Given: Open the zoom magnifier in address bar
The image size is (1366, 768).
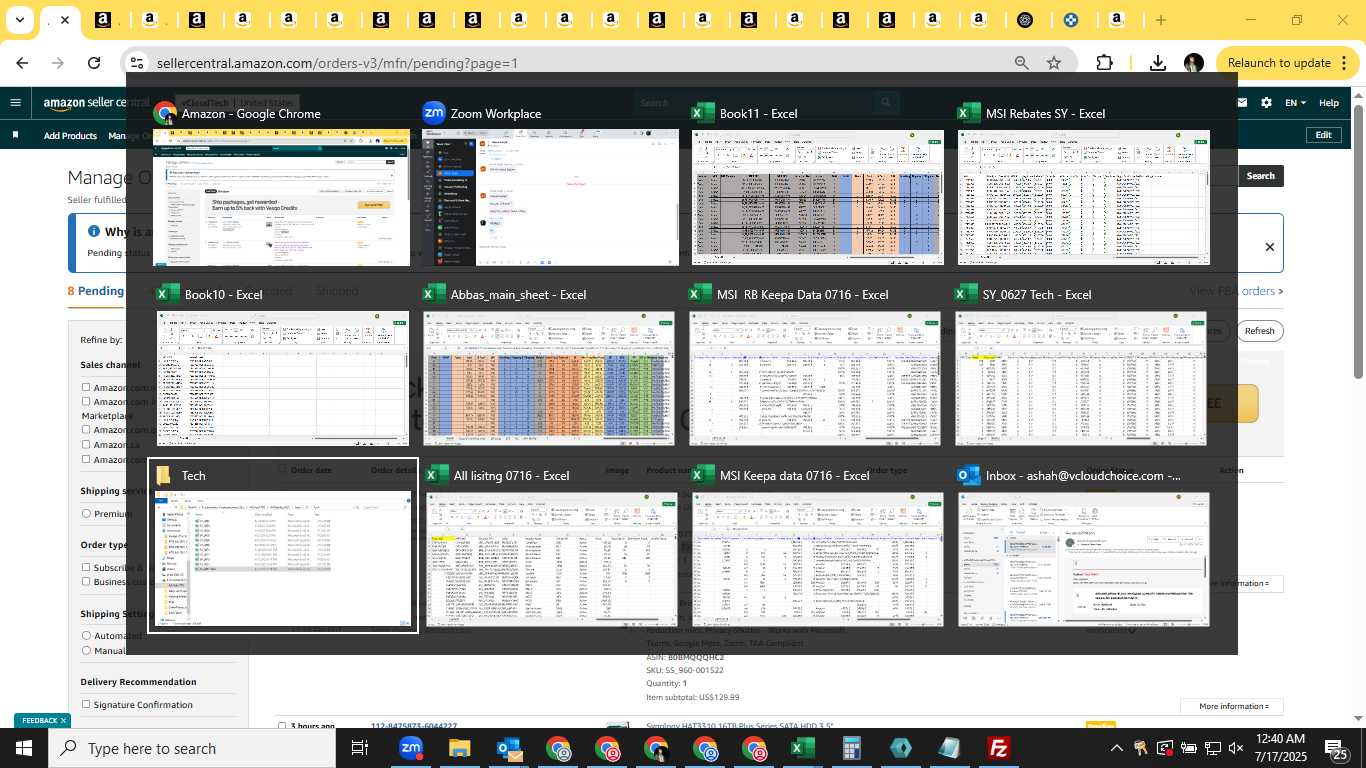Looking at the screenshot, I should [x=1021, y=63].
